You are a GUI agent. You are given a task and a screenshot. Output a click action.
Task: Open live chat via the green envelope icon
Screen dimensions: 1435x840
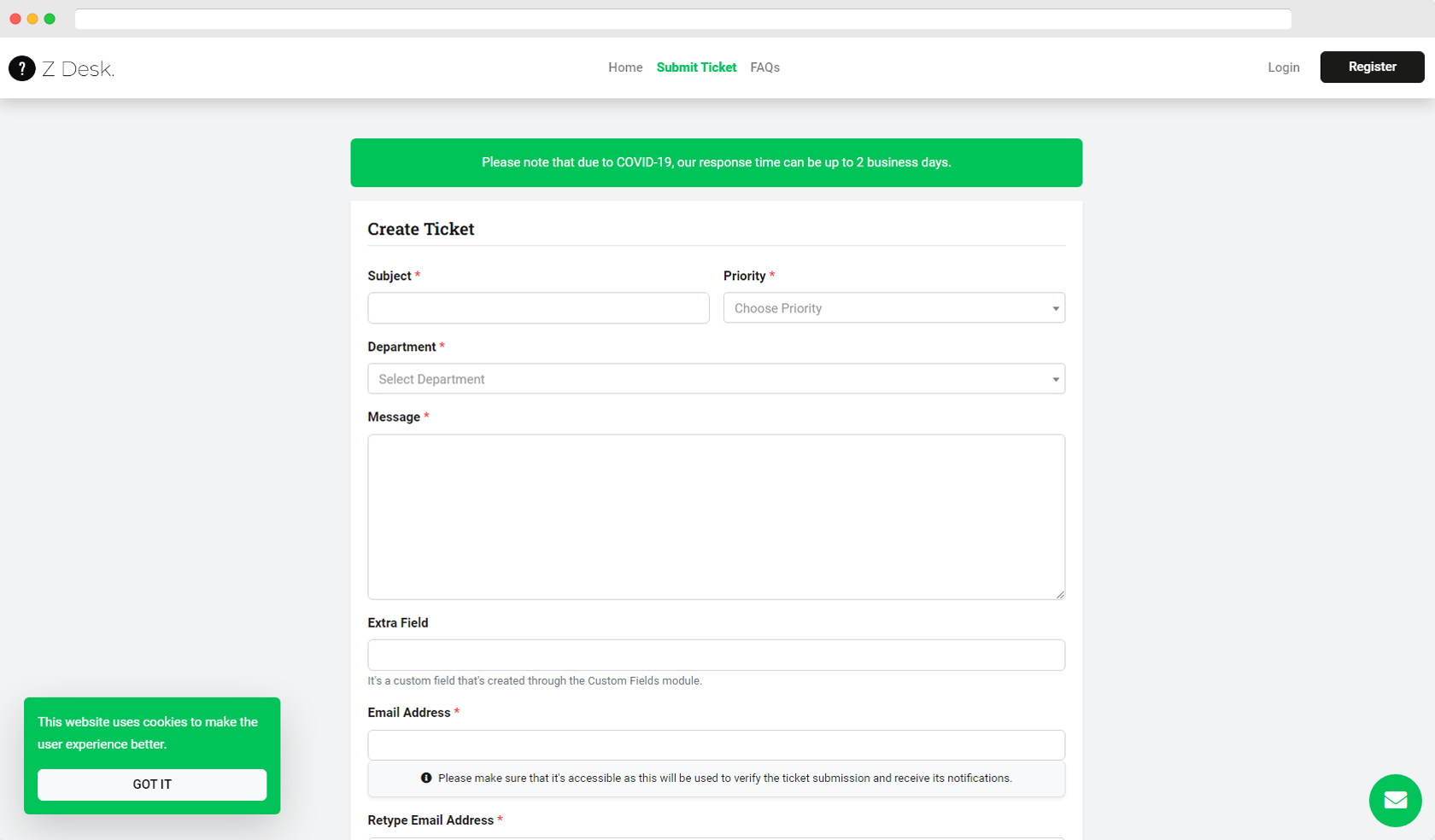click(x=1395, y=801)
